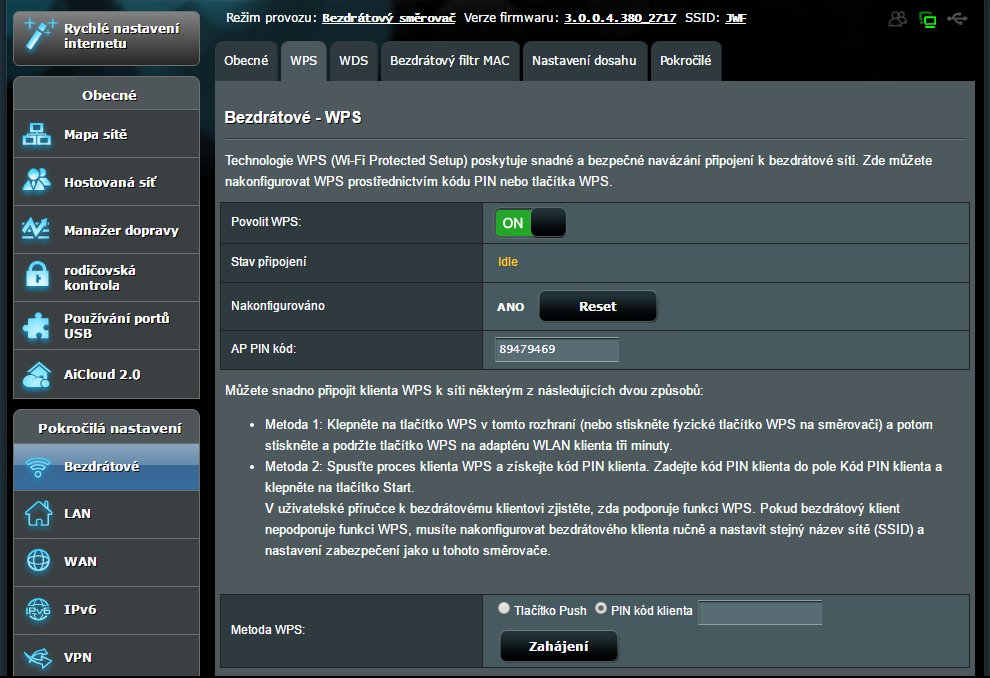Image resolution: width=990 pixels, height=678 pixels.
Task: Click the guest network users status icon
Action: (x=897, y=19)
